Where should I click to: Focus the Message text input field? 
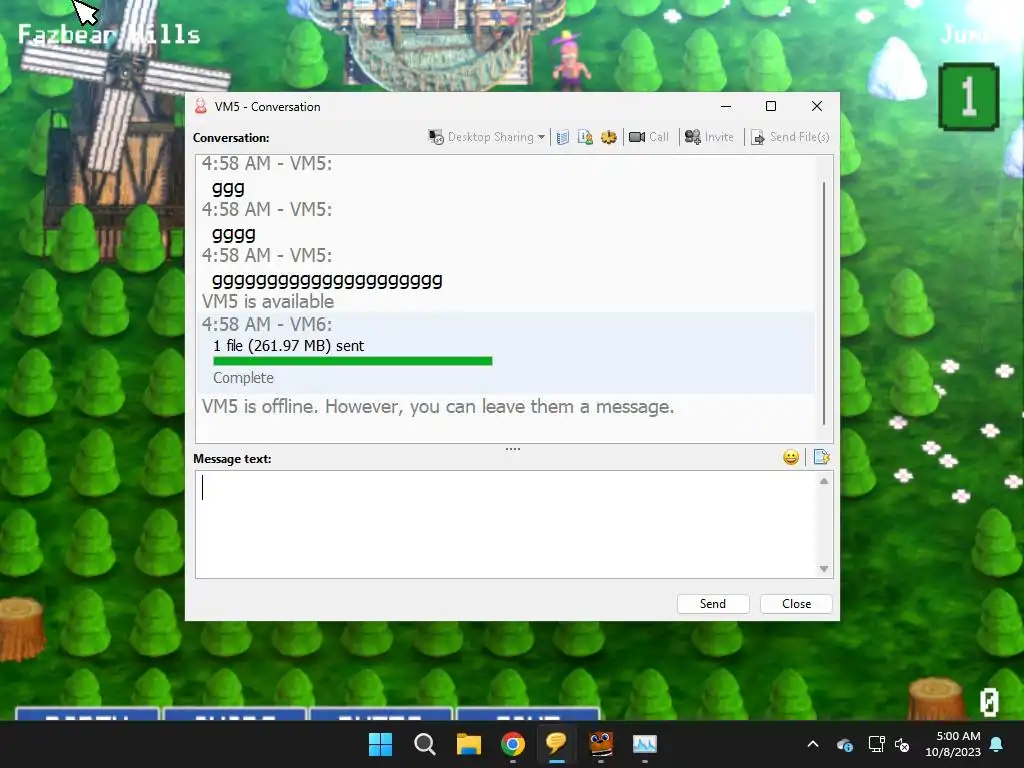[507, 524]
